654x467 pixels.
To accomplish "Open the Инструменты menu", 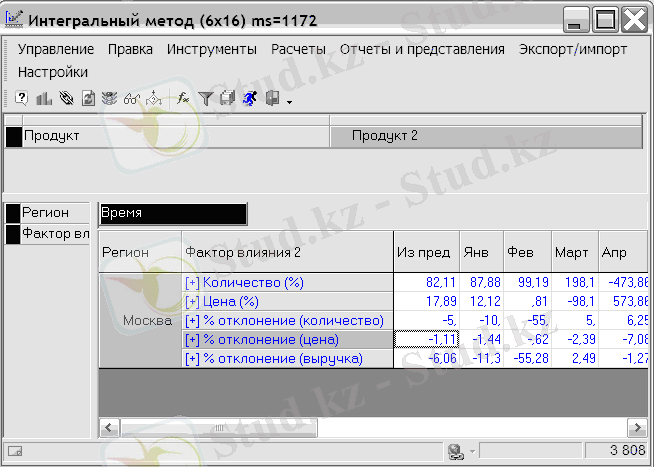I will [211, 49].
